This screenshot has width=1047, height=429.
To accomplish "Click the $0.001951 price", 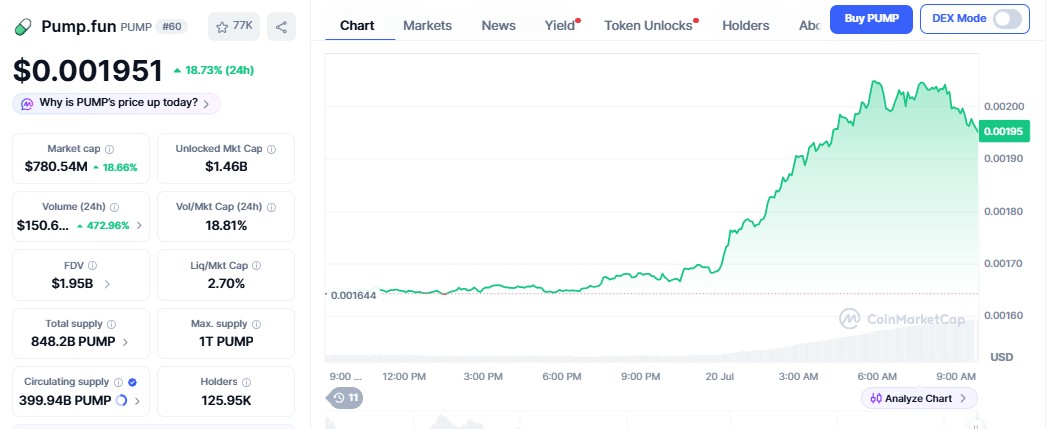I will pos(87,71).
